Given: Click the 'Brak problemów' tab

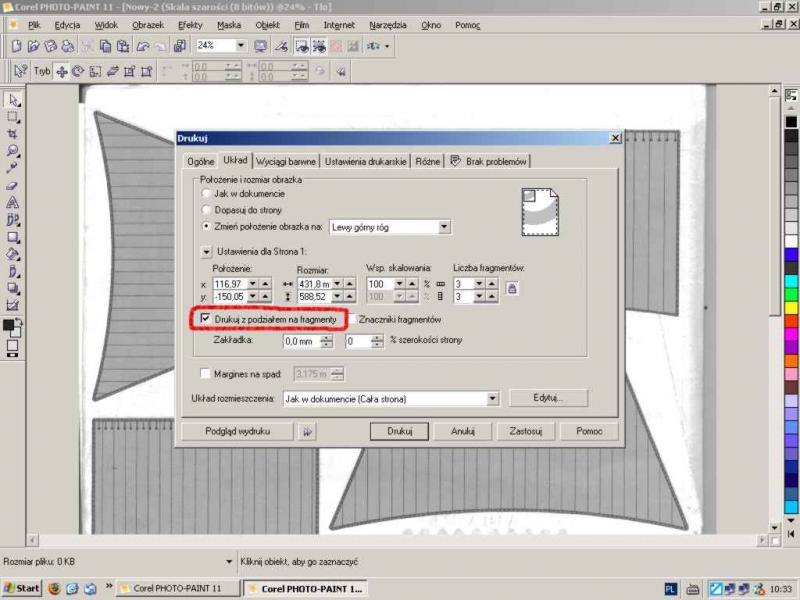Looking at the screenshot, I should (x=489, y=161).
